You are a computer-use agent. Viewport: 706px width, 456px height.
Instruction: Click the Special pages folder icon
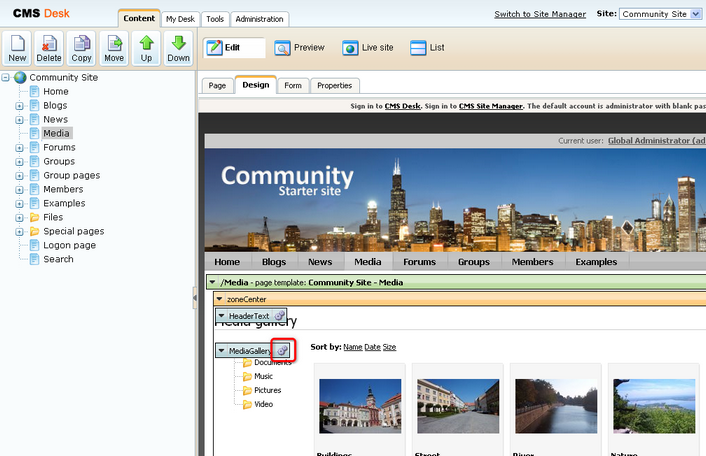(35, 231)
